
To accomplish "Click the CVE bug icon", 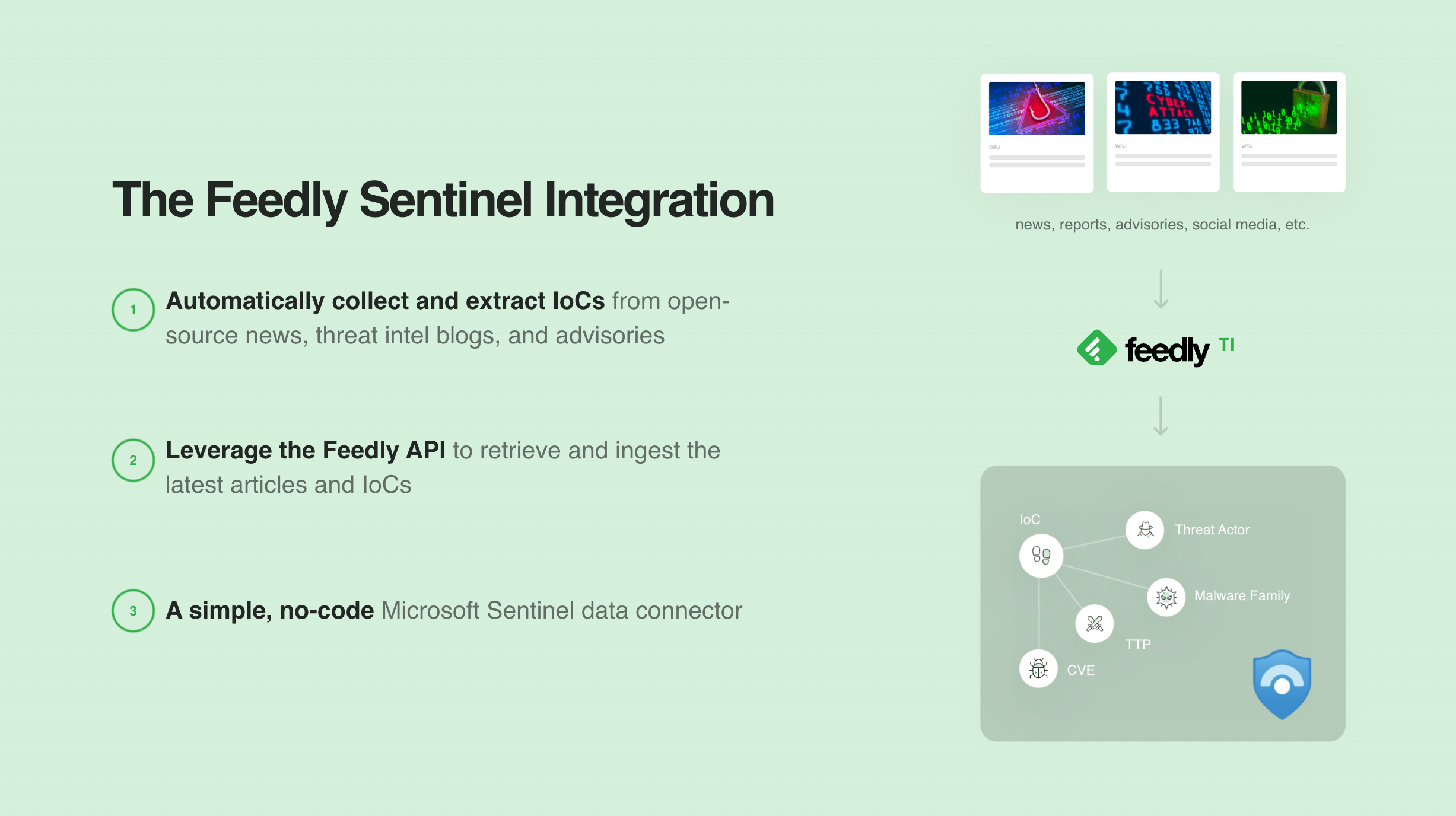I will pyautogui.click(x=1038, y=668).
